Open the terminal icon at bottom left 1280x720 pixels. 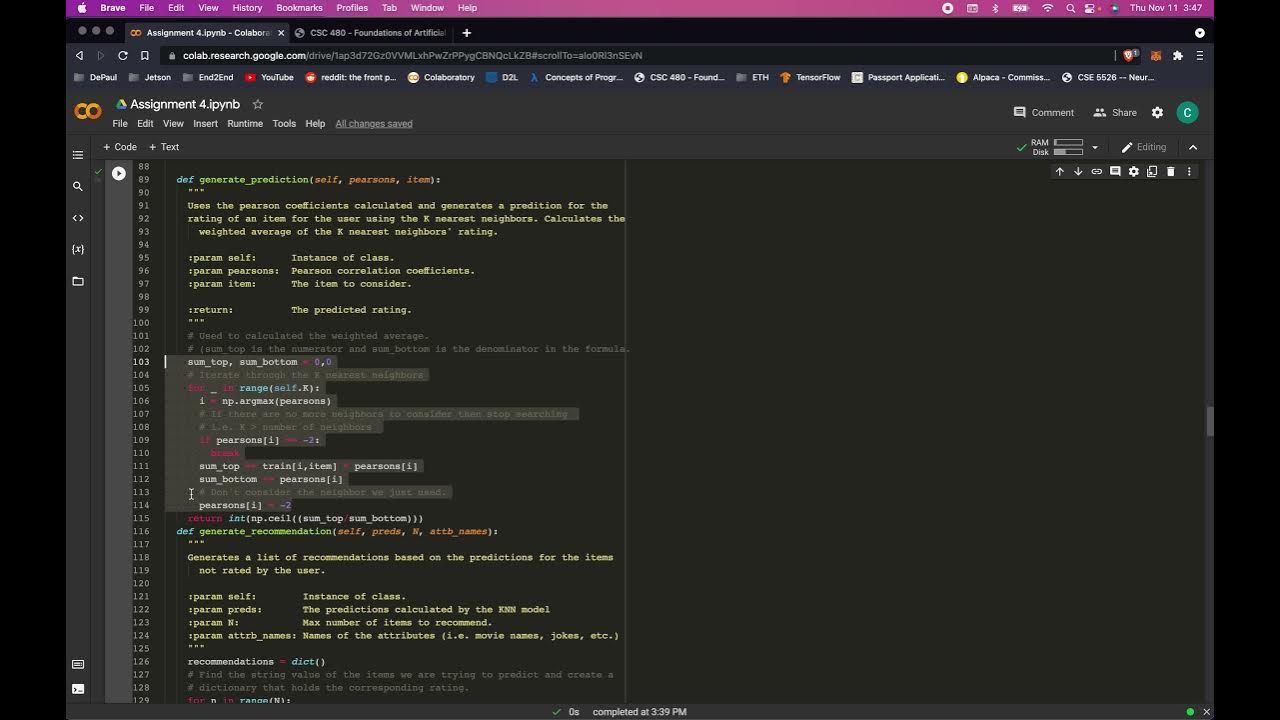78,689
